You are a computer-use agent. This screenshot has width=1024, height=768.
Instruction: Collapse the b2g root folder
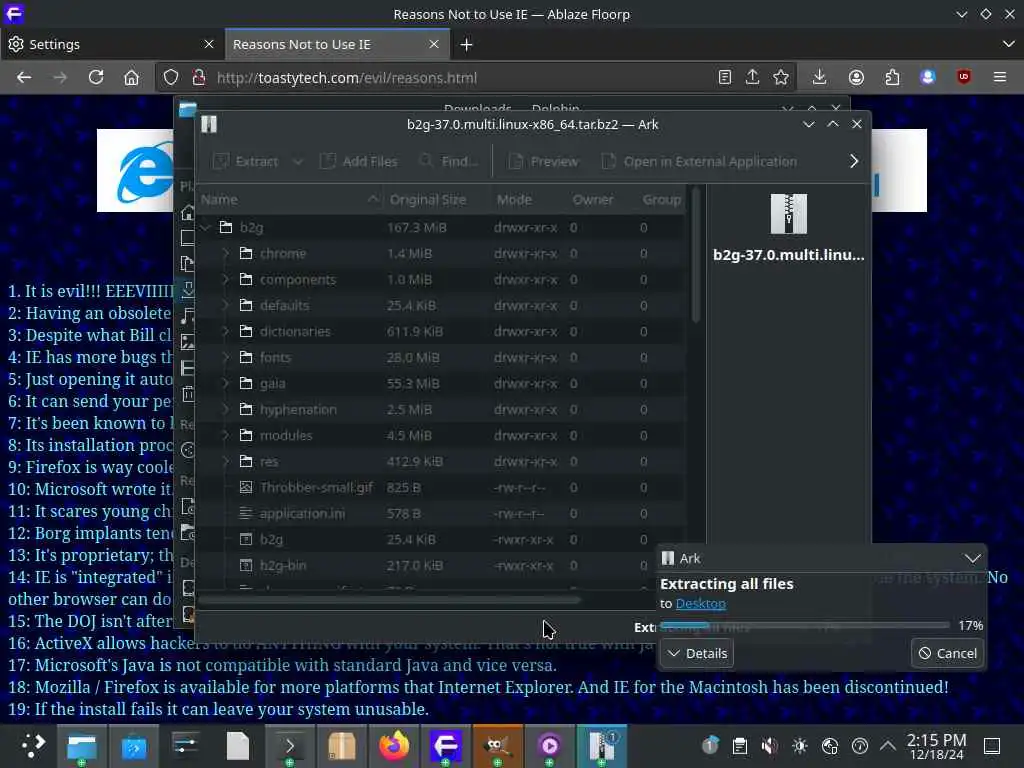[206, 227]
